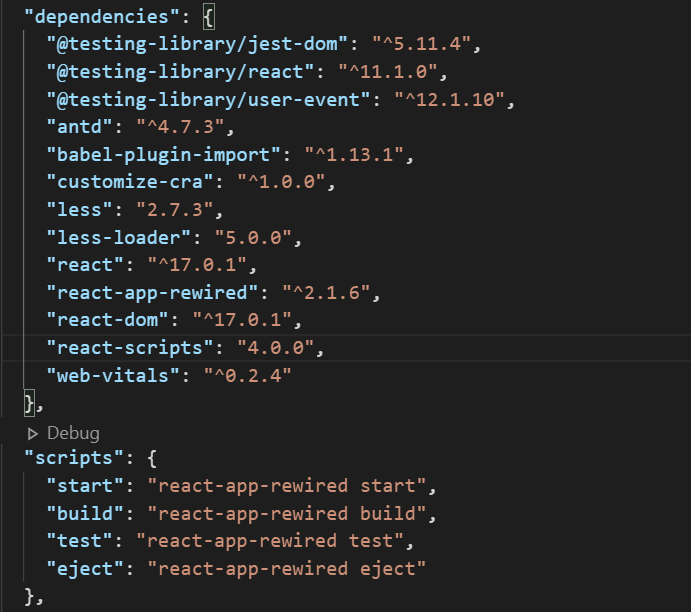Click the "antd" dependency key
Image resolution: width=691 pixels, height=612 pixels.
point(79,127)
